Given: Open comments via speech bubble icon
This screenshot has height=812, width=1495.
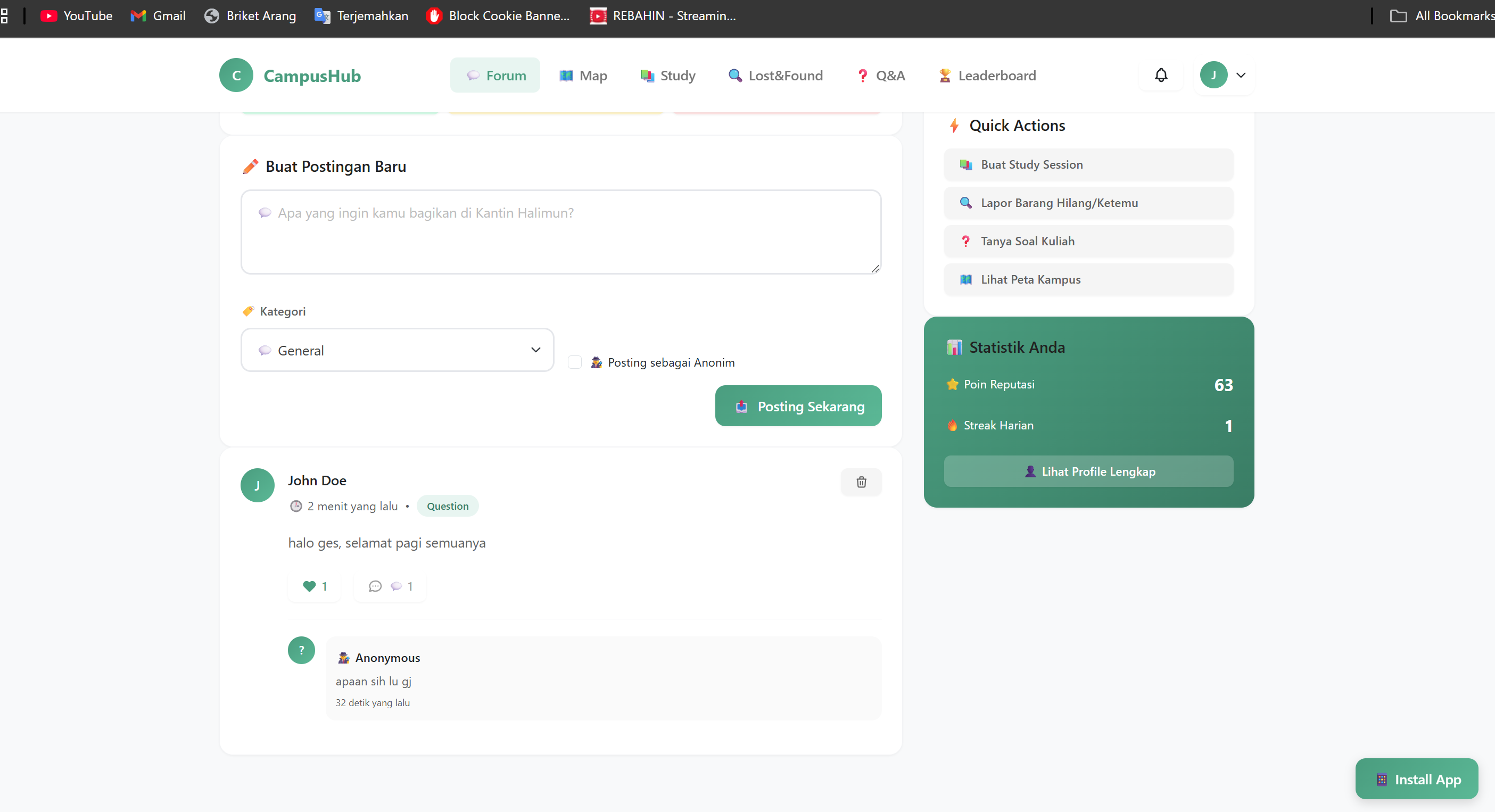Looking at the screenshot, I should pyautogui.click(x=376, y=586).
